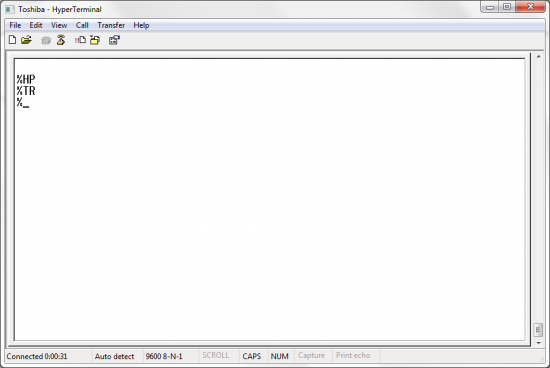Minimize the HyperTerminal window
Screen dimensions: 550x368
point(490,7)
